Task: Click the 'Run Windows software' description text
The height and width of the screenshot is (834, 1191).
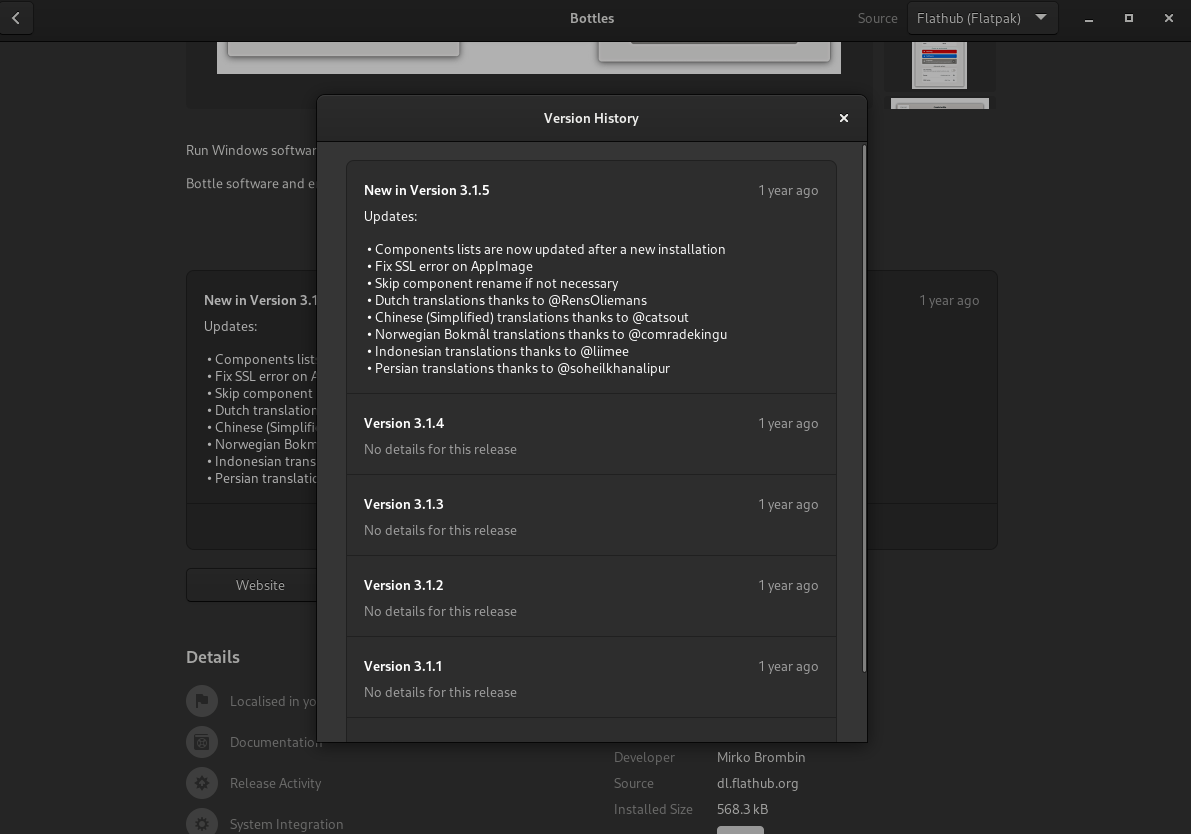Action: (x=251, y=150)
